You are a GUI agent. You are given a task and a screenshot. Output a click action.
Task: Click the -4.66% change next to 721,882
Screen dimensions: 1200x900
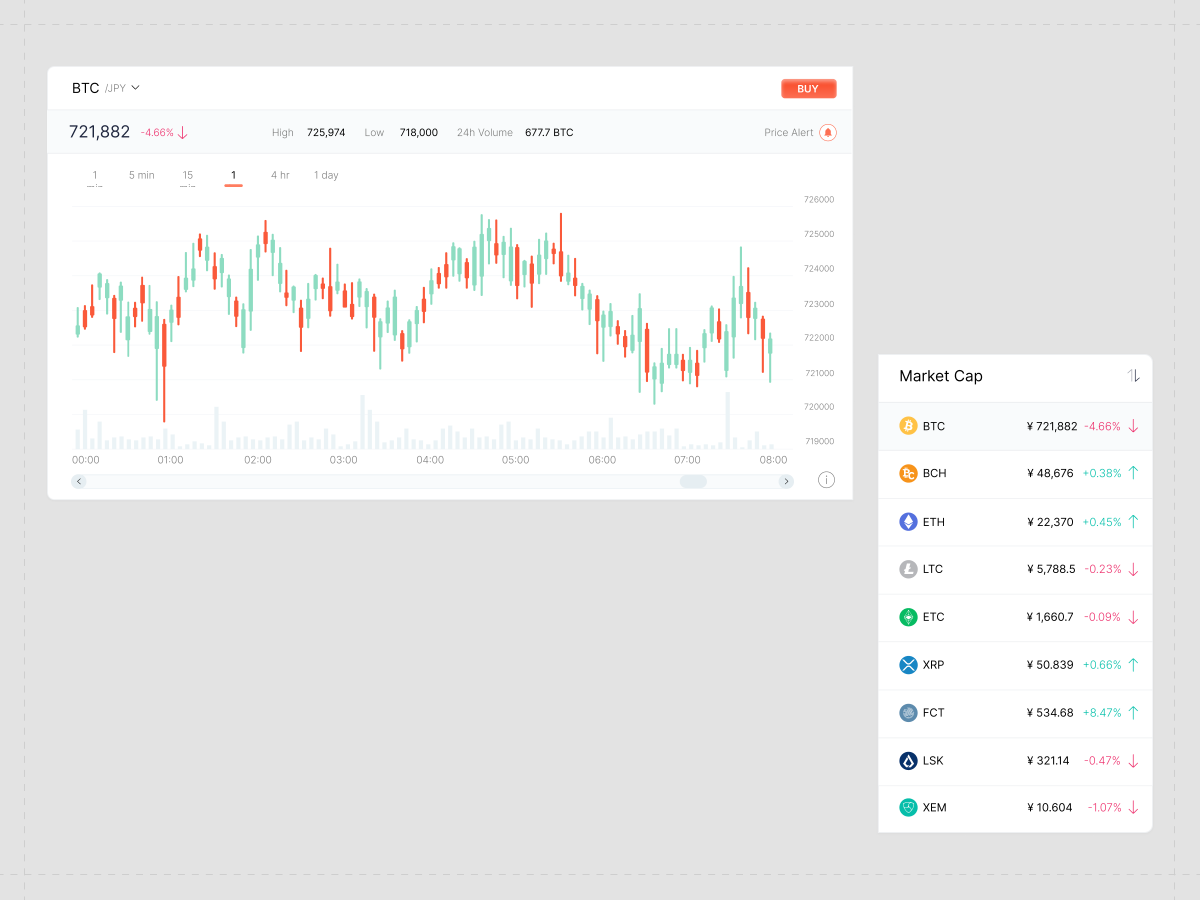[157, 132]
